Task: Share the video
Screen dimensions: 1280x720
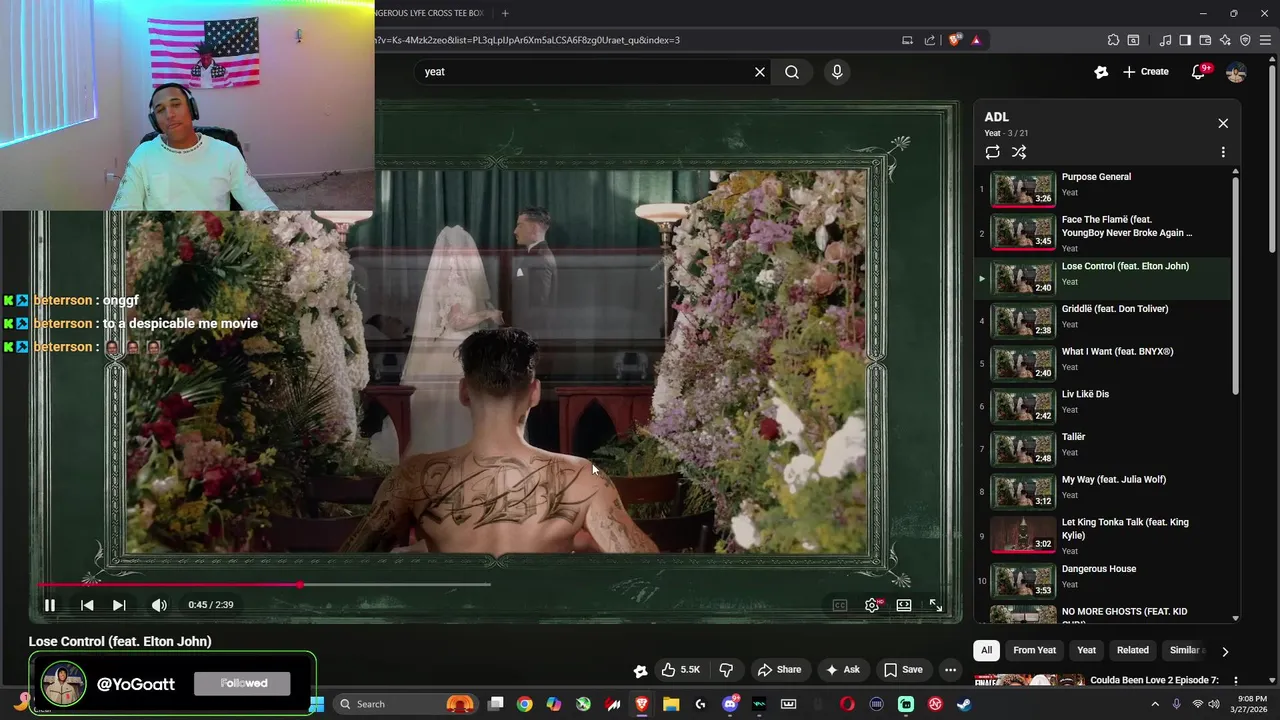Action: [779, 670]
